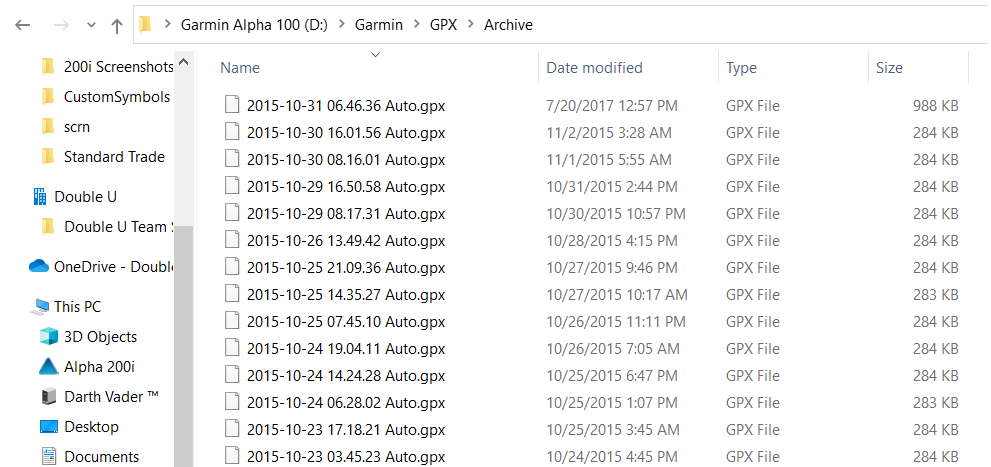Select the 3D Objects folder icon
This screenshot has height=467, width=991.
[49, 337]
